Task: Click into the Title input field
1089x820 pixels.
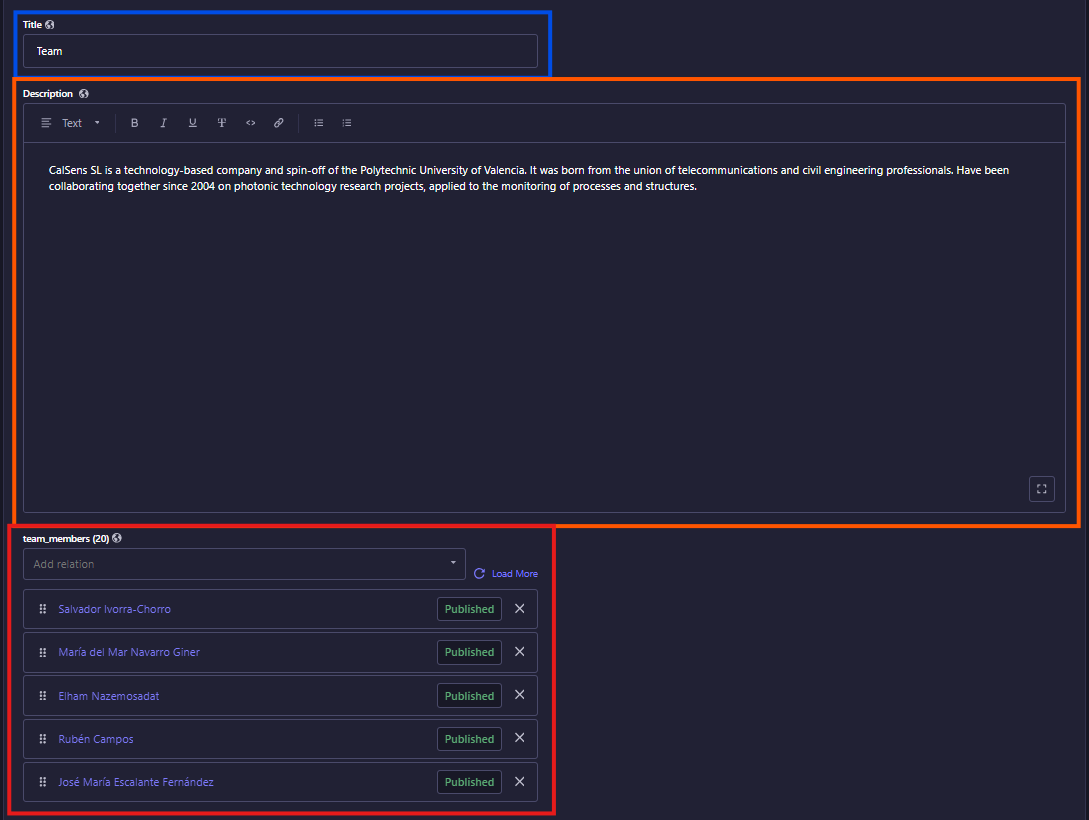Action: coord(280,51)
